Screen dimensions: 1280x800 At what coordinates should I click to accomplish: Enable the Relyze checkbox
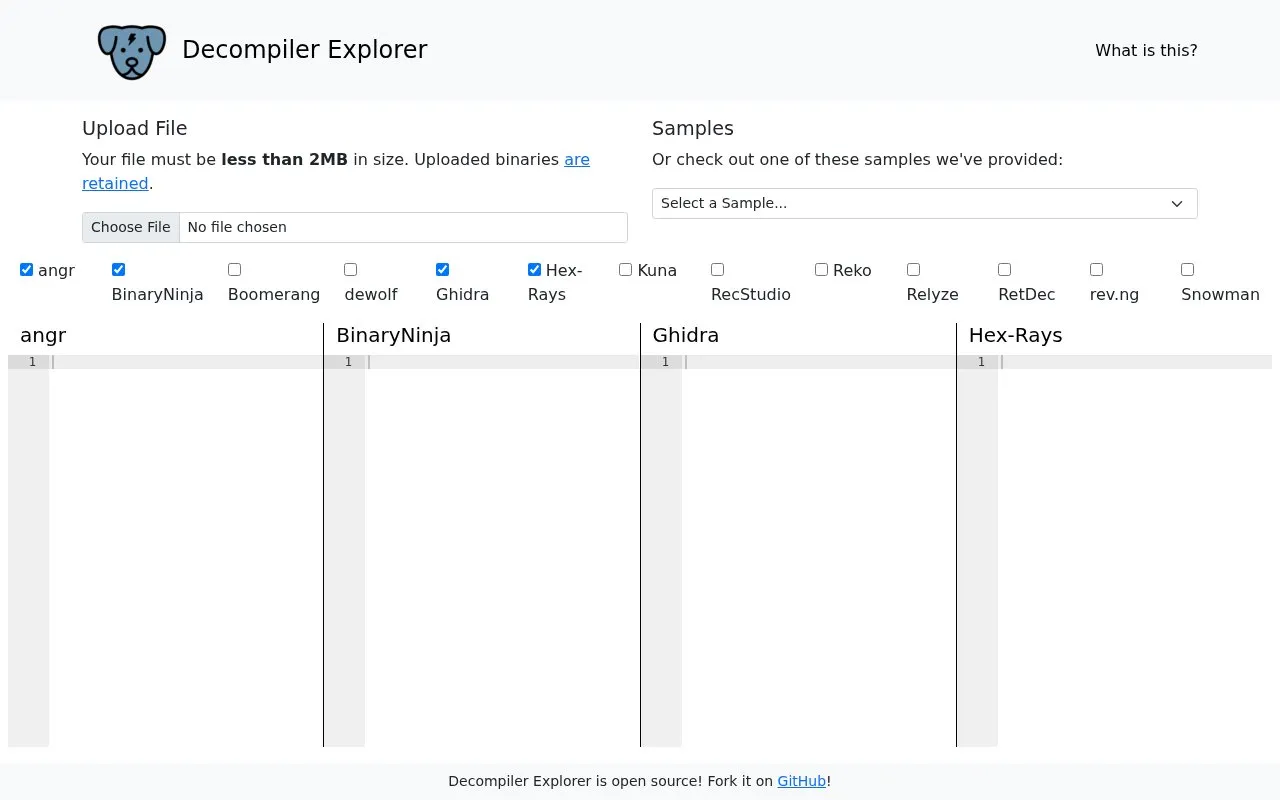click(913, 269)
